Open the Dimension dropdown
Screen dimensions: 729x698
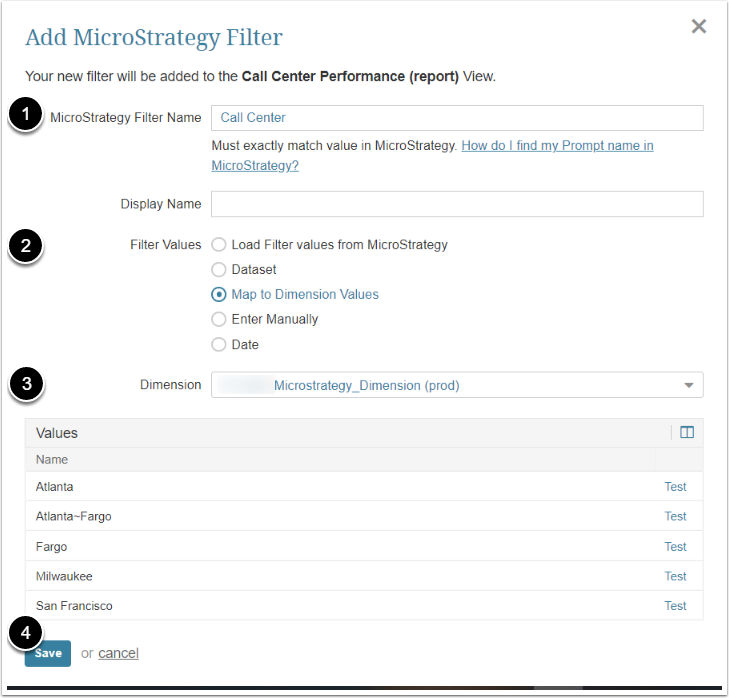457,385
